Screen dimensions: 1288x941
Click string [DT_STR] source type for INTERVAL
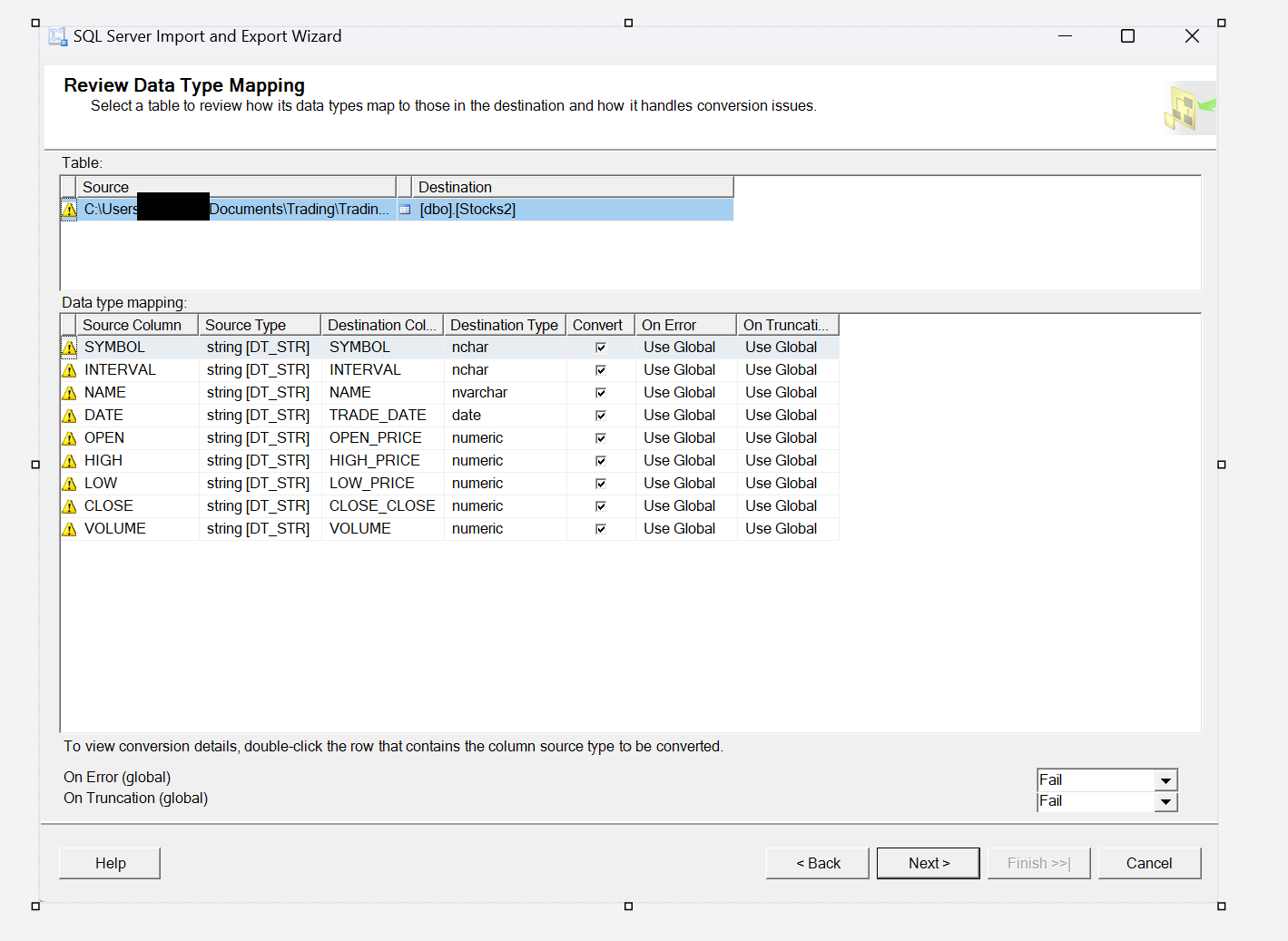pos(260,370)
